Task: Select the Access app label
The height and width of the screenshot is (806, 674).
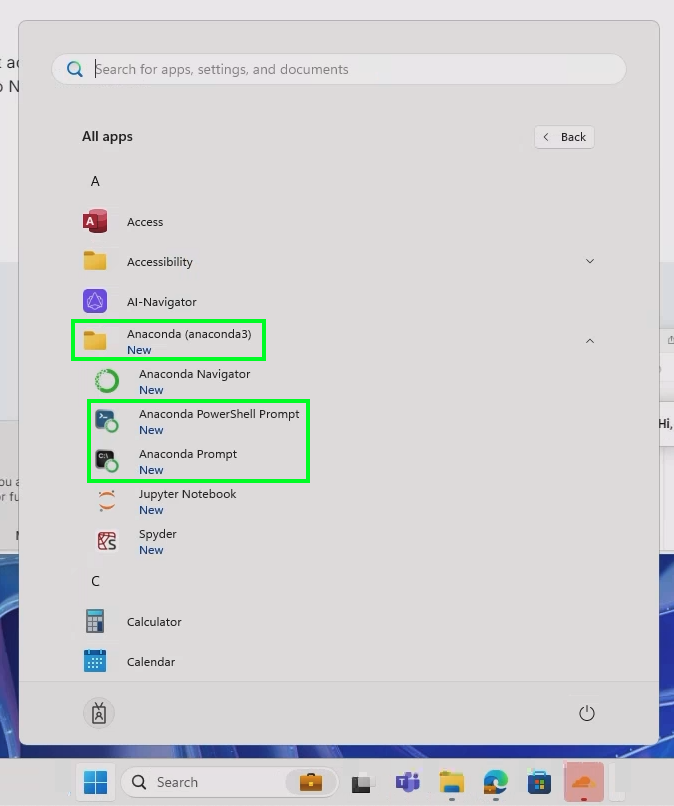Action: coord(145,222)
